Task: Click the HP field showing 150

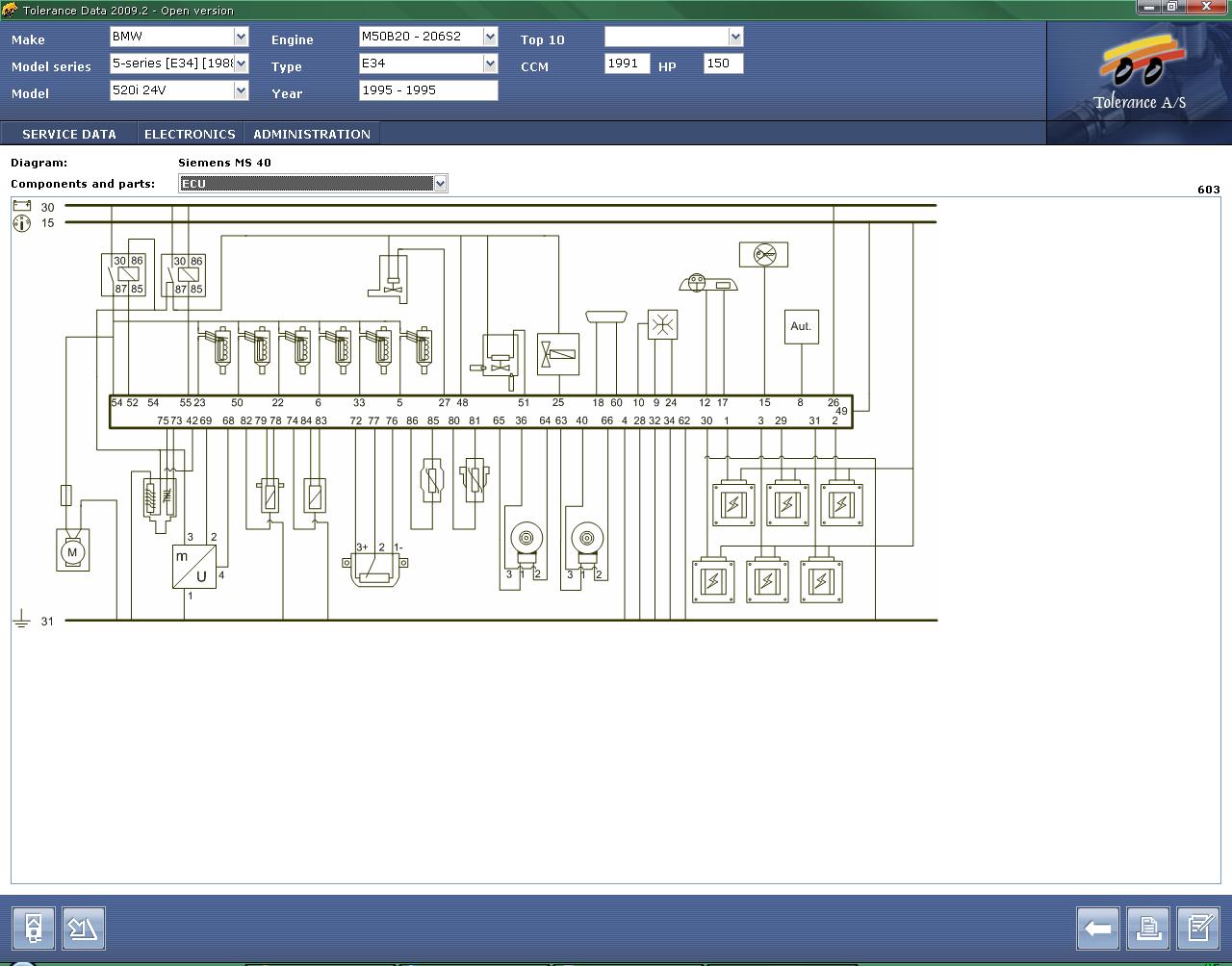Action: tap(723, 64)
